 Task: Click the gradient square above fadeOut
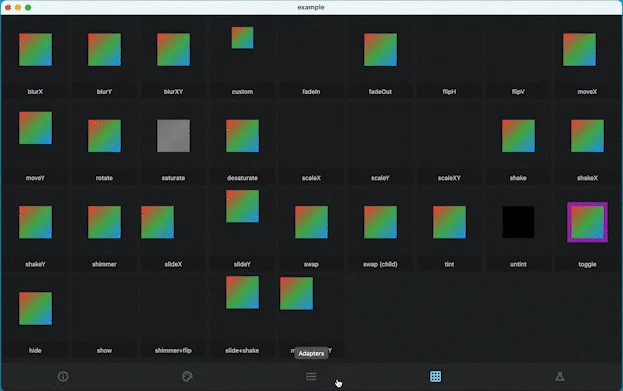[x=380, y=49]
